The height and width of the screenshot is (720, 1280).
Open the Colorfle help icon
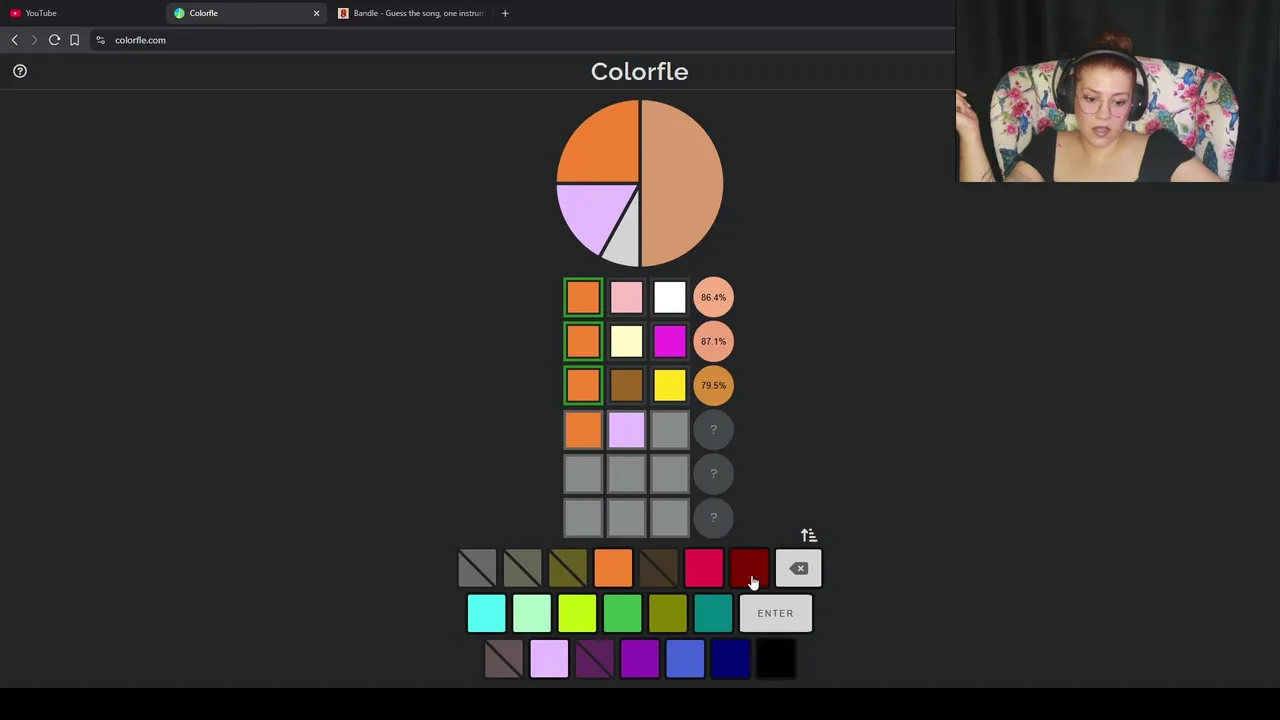[x=20, y=71]
